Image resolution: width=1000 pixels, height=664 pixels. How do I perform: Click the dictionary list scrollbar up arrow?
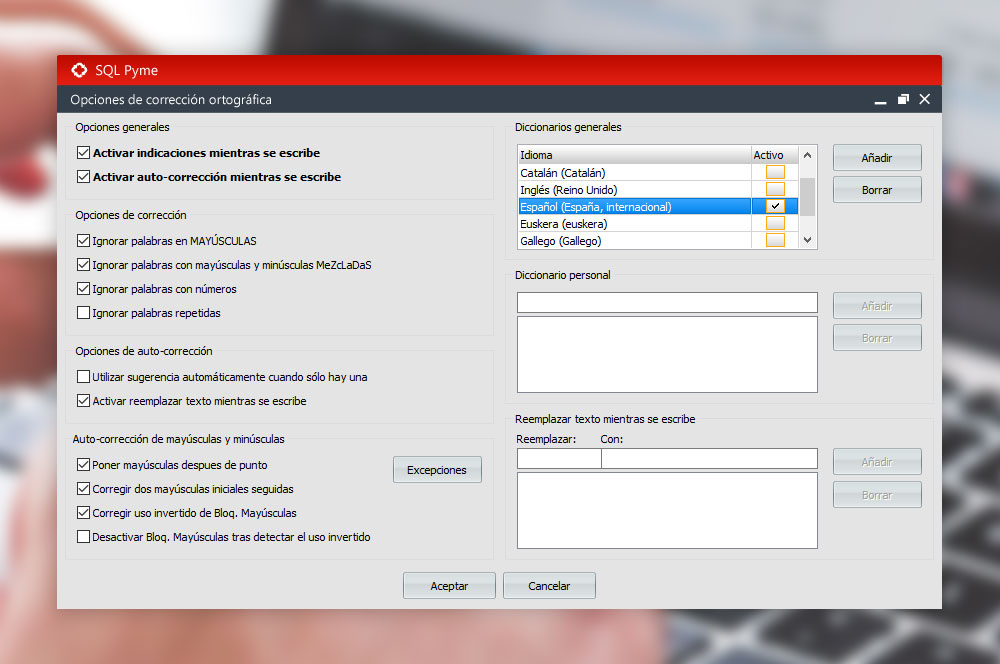pyautogui.click(x=807, y=156)
